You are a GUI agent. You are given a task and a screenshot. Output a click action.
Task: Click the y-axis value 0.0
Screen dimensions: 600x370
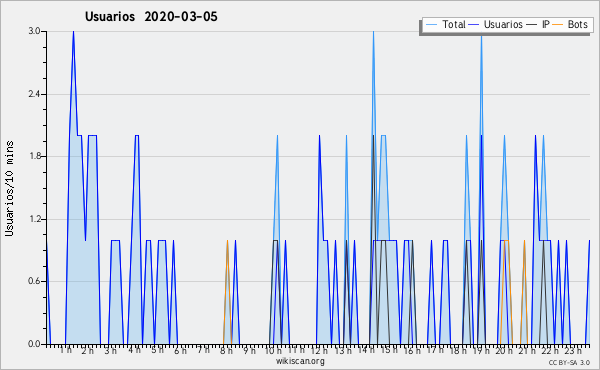point(34,344)
